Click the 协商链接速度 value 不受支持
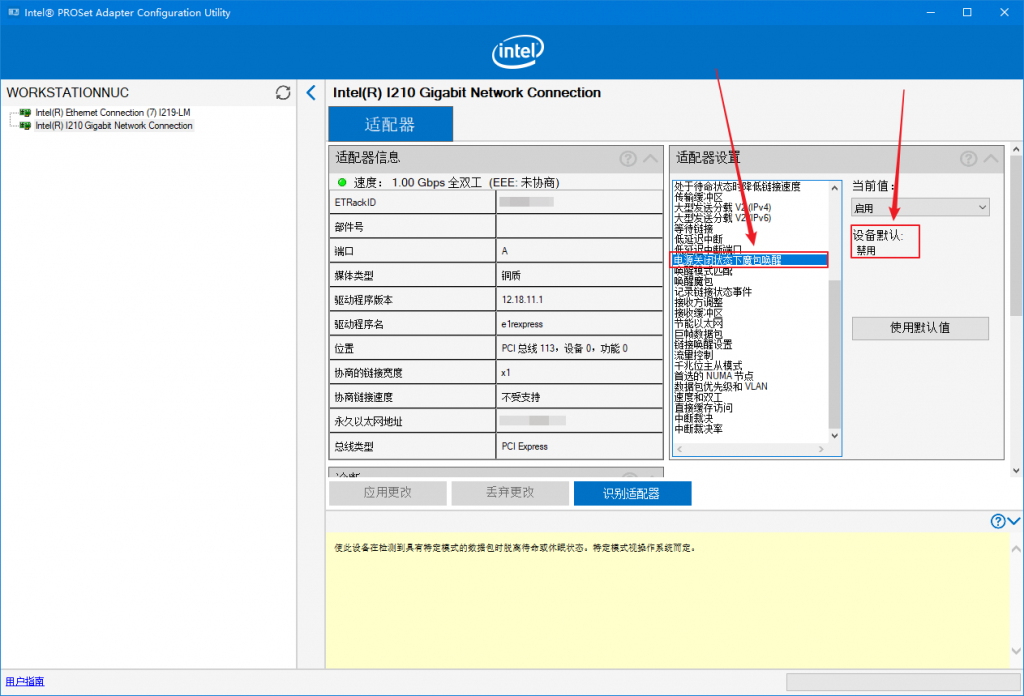The height and width of the screenshot is (696, 1024). tap(520, 397)
